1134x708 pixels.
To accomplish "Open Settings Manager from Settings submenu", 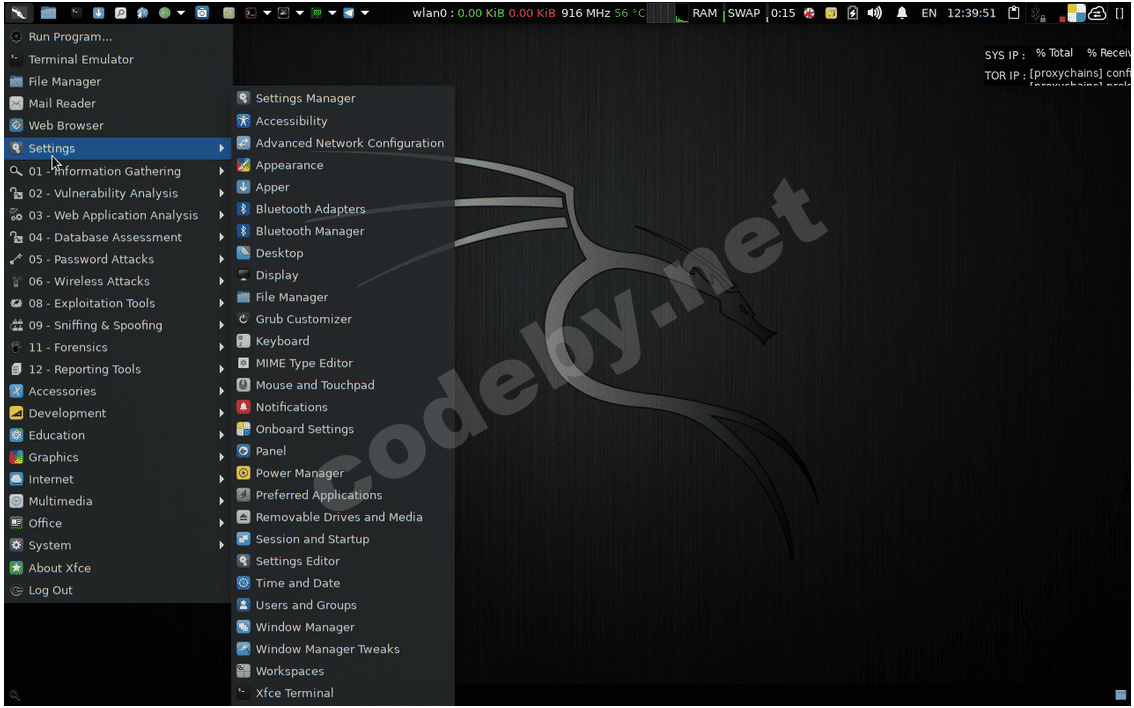I will (344, 98).
